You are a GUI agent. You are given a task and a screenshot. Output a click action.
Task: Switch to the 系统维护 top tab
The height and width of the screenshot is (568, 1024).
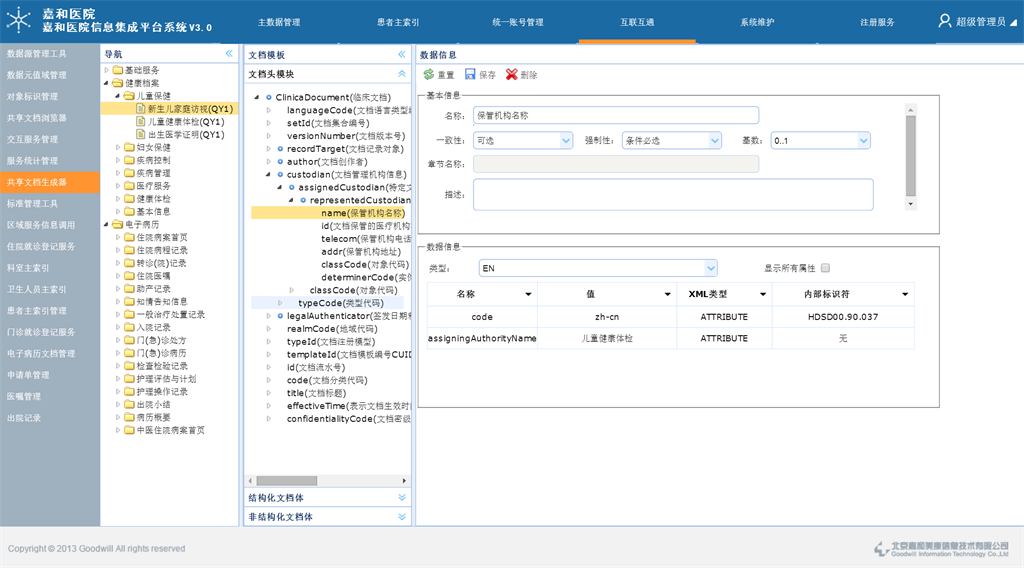point(757,22)
